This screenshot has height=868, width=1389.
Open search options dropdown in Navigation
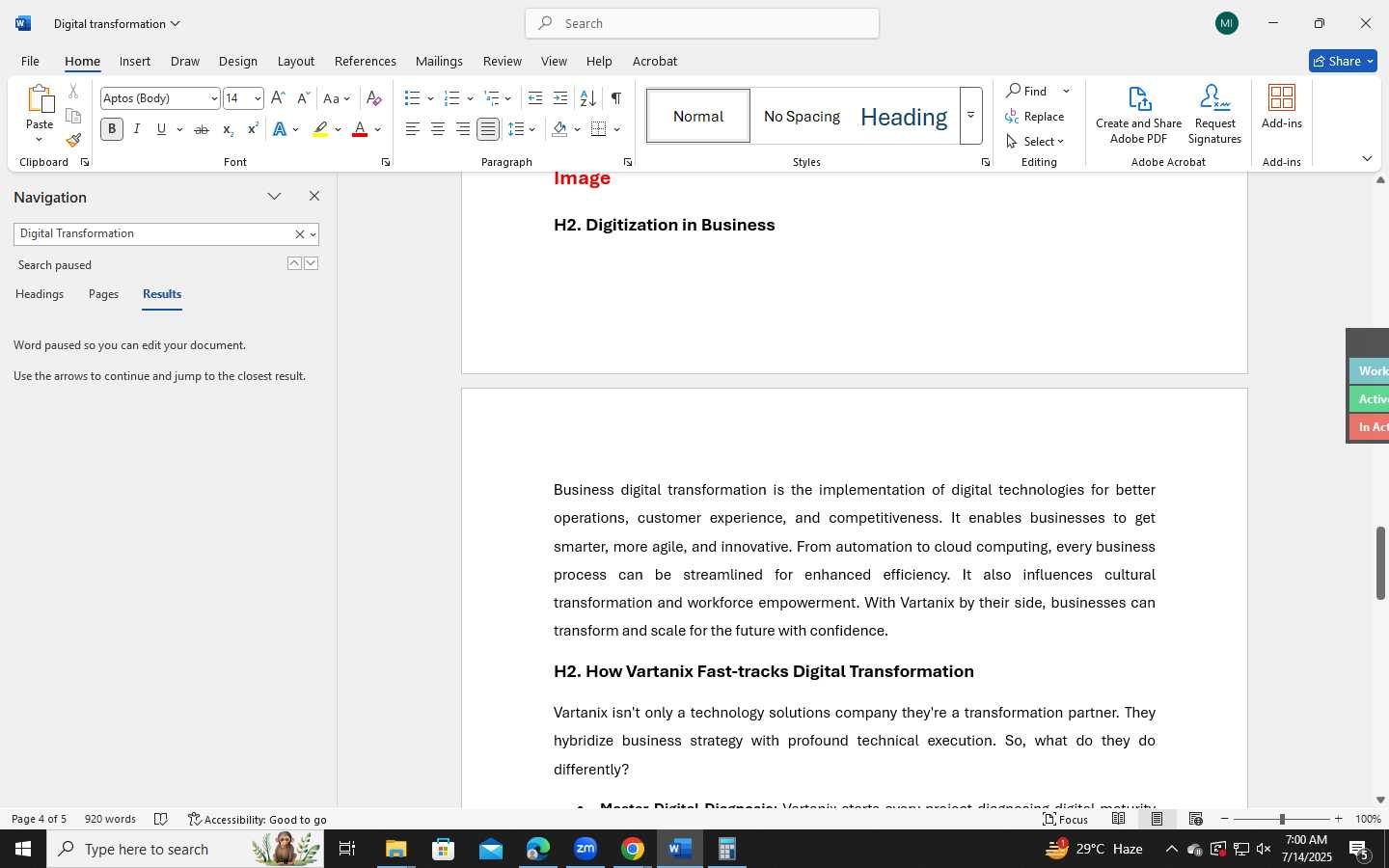click(x=313, y=234)
